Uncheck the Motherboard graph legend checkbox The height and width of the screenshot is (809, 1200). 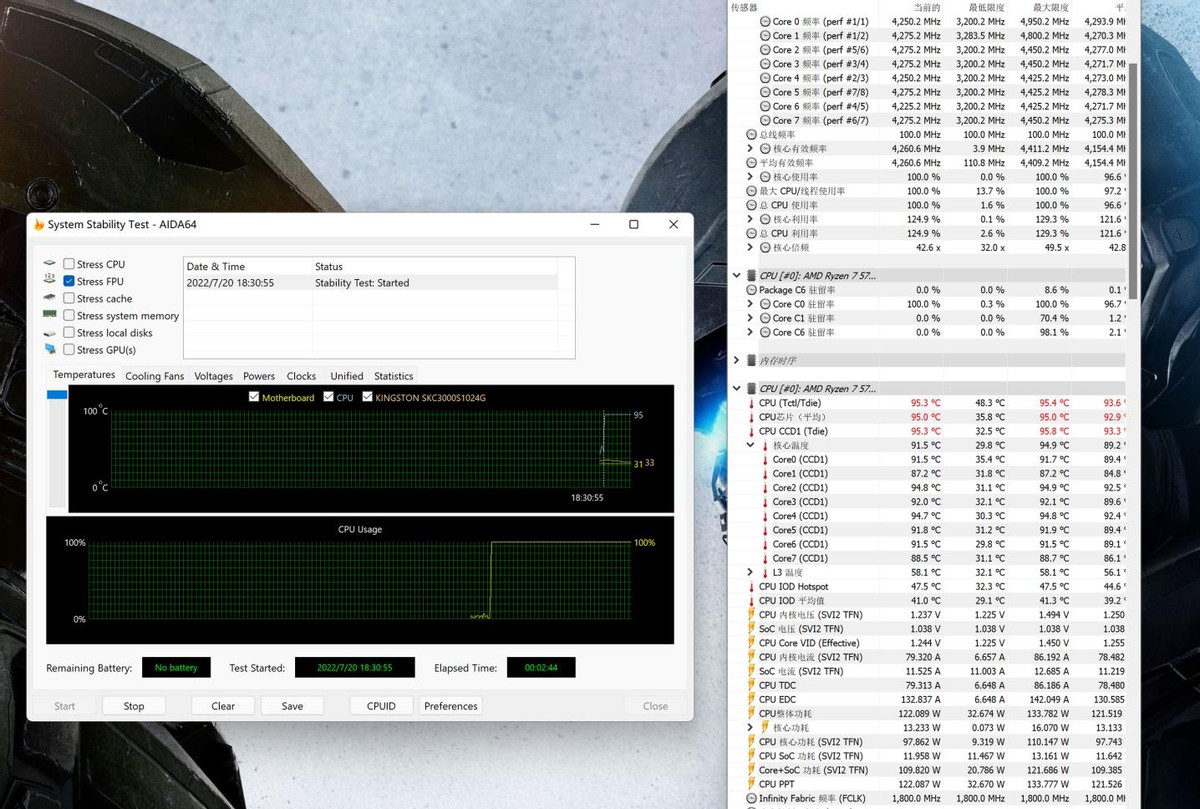[x=254, y=395]
